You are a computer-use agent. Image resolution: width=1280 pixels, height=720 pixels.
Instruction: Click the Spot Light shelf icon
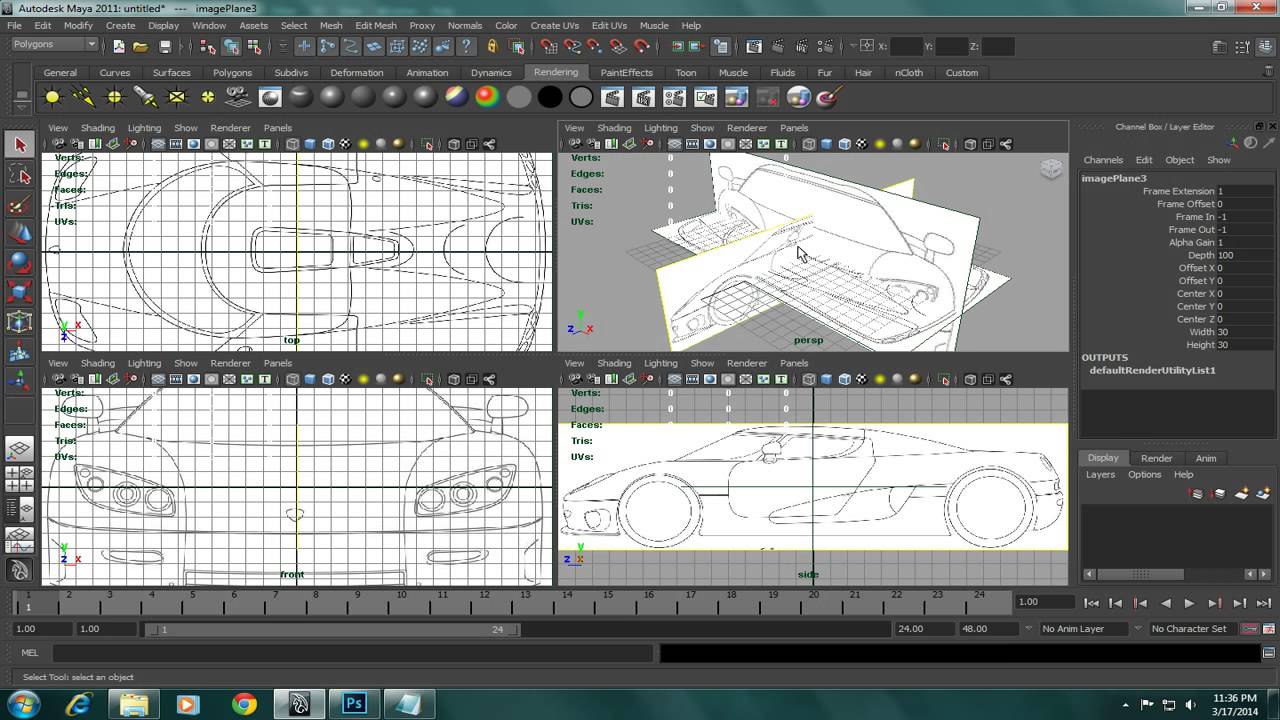click(145, 97)
